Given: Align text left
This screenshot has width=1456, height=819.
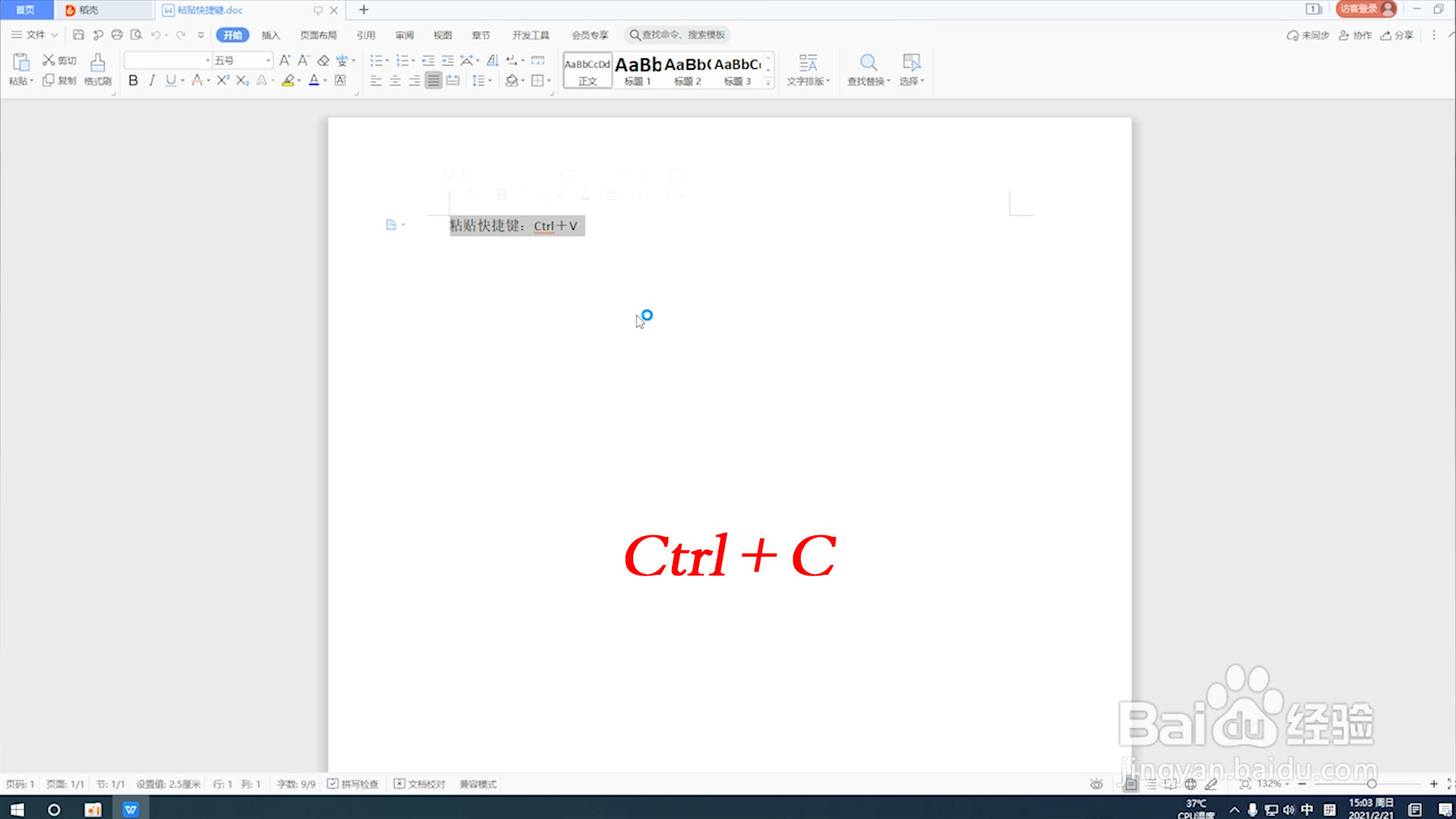Looking at the screenshot, I should (x=376, y=80).
